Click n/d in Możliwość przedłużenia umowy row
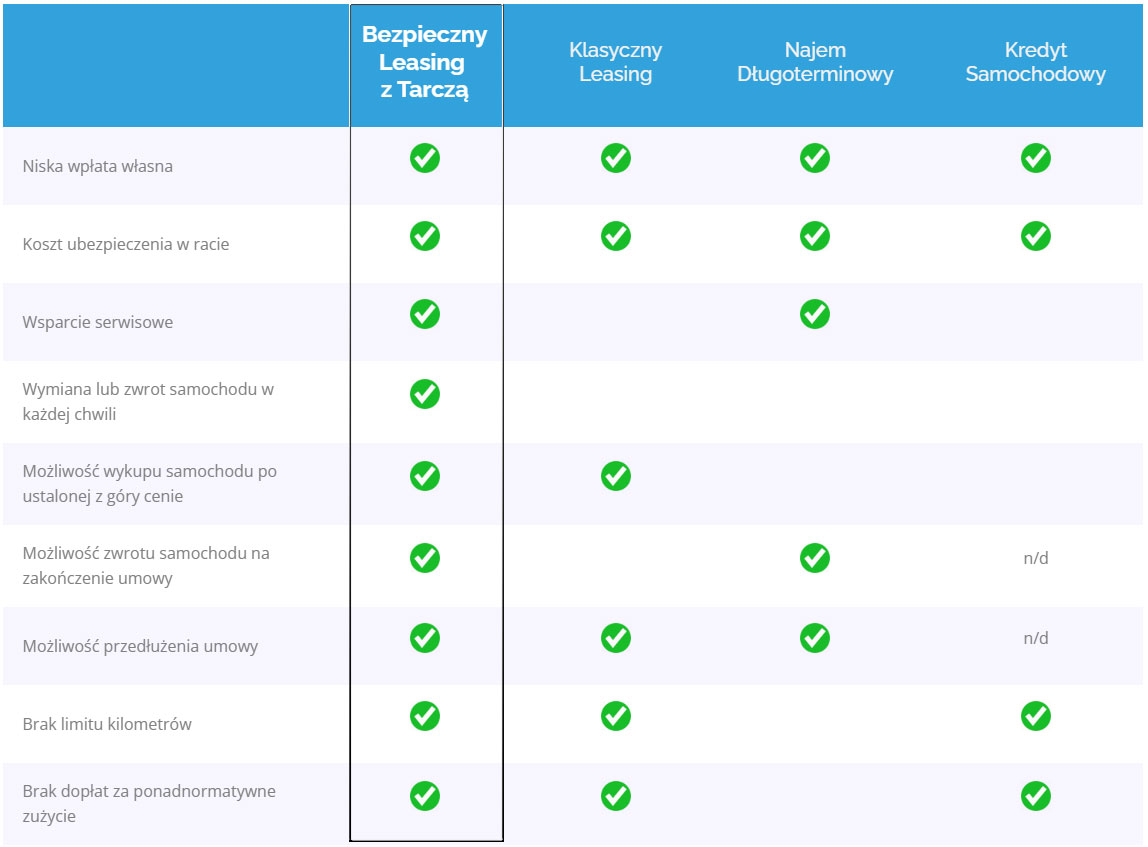Viewport: 1148px width, 847px height. [x=1036, y=638]
